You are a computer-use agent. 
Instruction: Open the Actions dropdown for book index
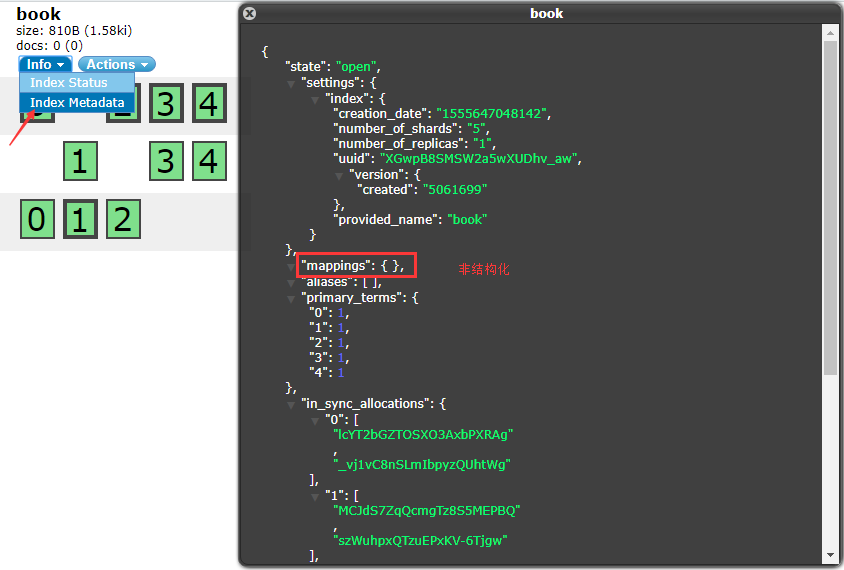(117, 64)
